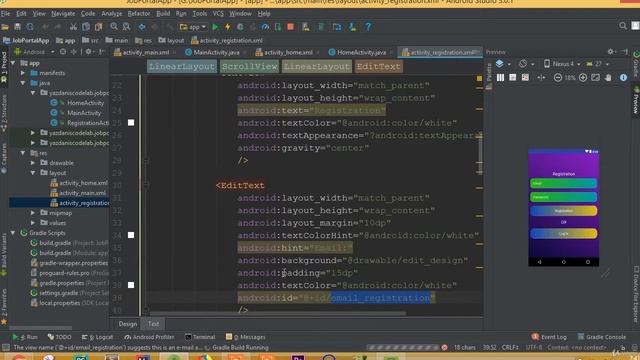Expand the manifests folder
This screenshot has height=360, width=640.
(23, 73)
